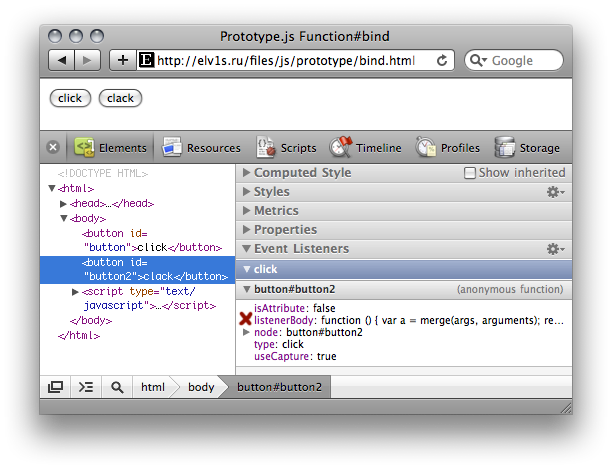Click the body breadcrumb
The image size is (612, 469).
click(x=201, y=387)
